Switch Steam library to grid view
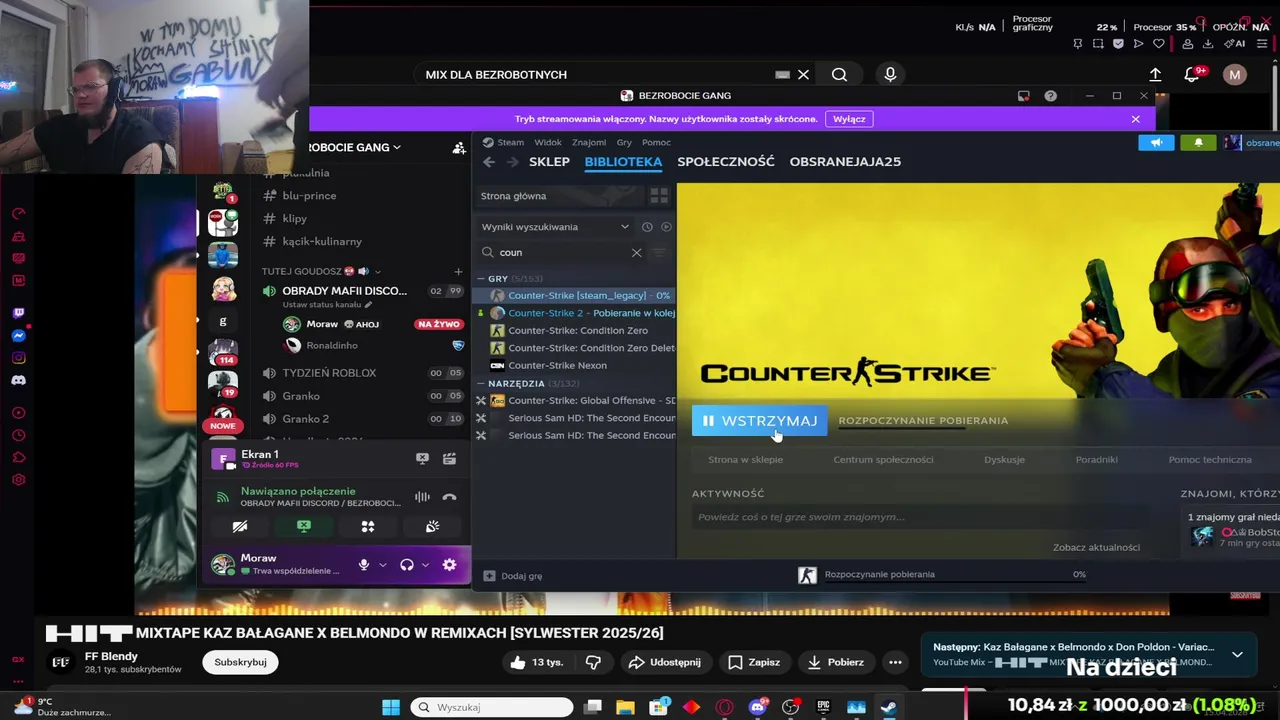 [x=659, y=196]
